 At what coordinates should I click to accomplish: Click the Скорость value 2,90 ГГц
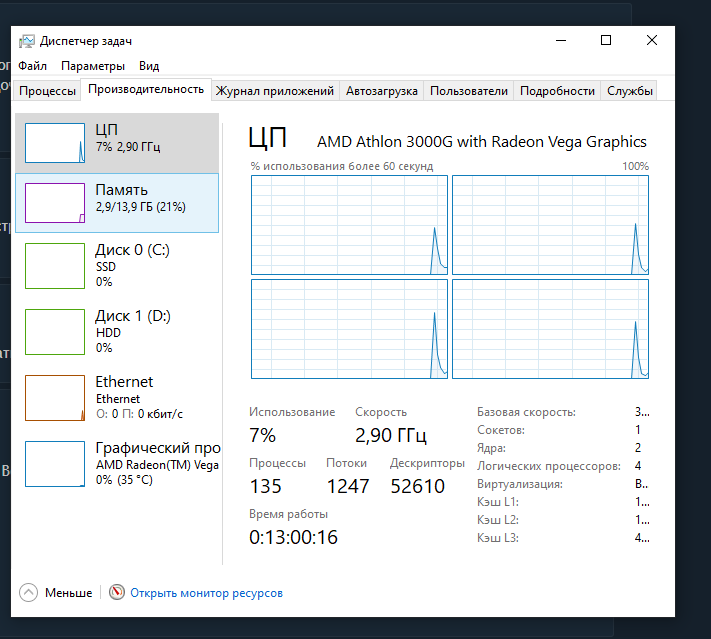(x=391, y=435)
